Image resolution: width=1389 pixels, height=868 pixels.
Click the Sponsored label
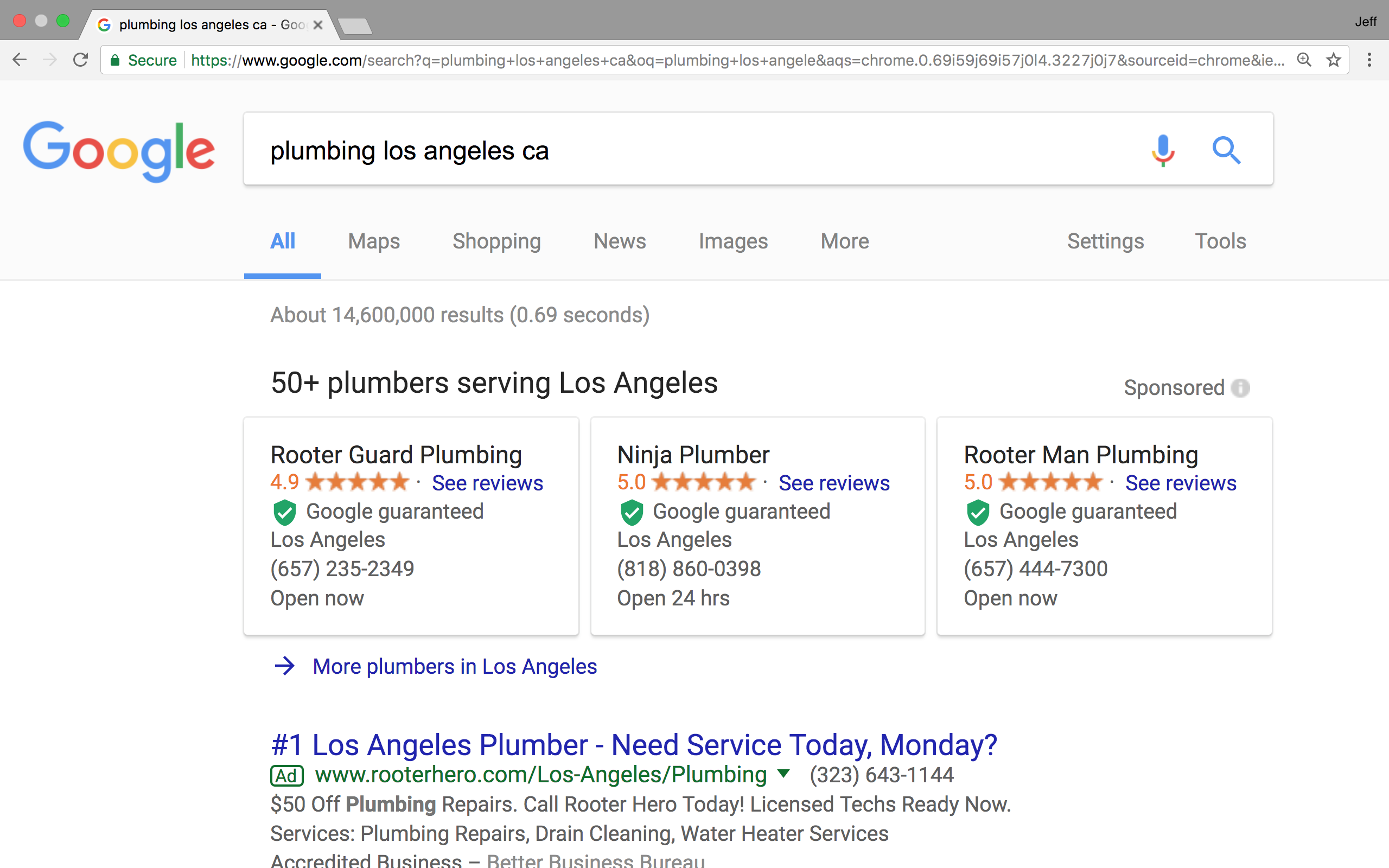1174,388
